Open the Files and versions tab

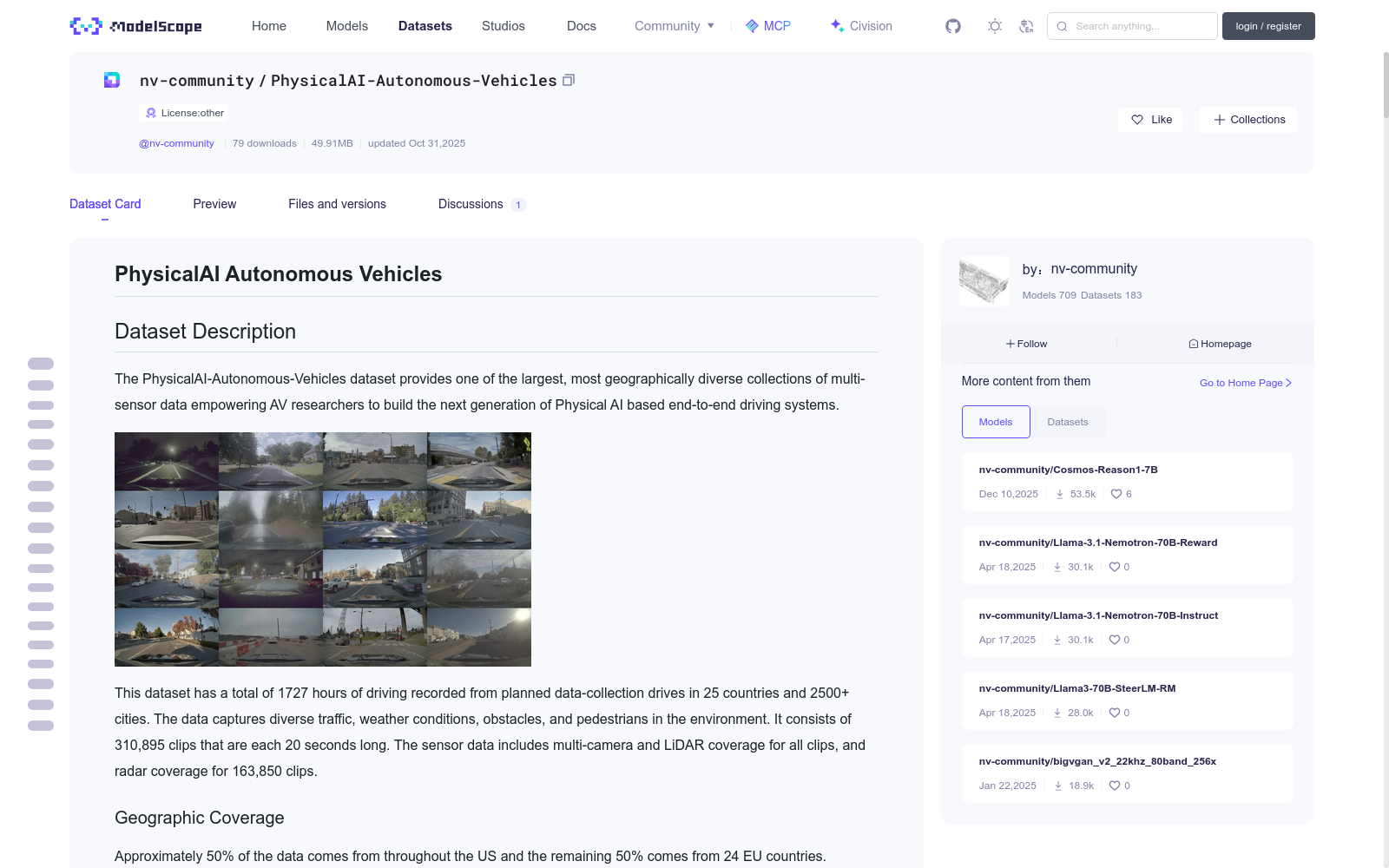click(x=337, y=204)
